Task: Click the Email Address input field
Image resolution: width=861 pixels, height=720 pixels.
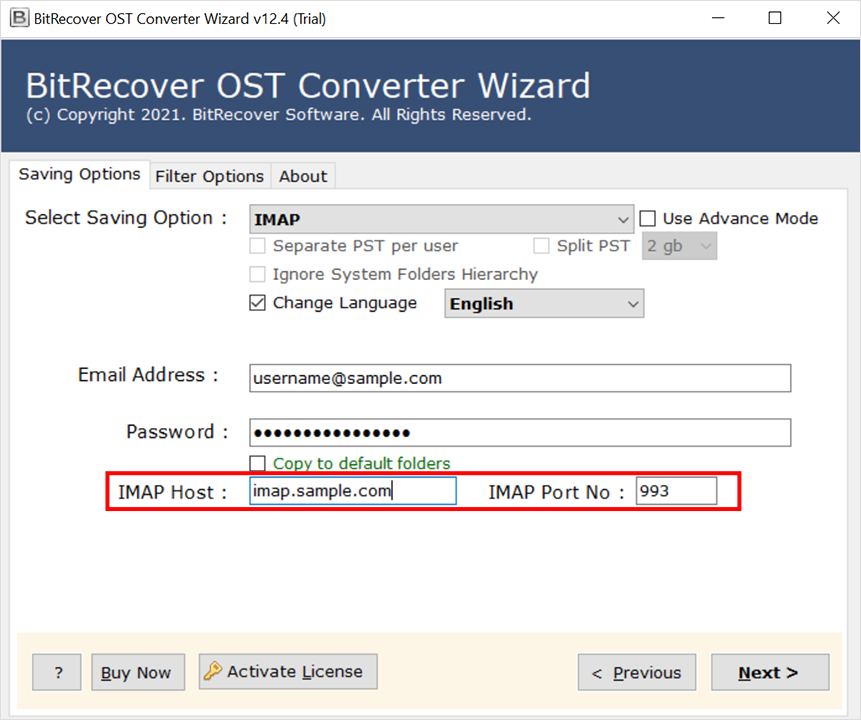Action: (x=520, y=378)
